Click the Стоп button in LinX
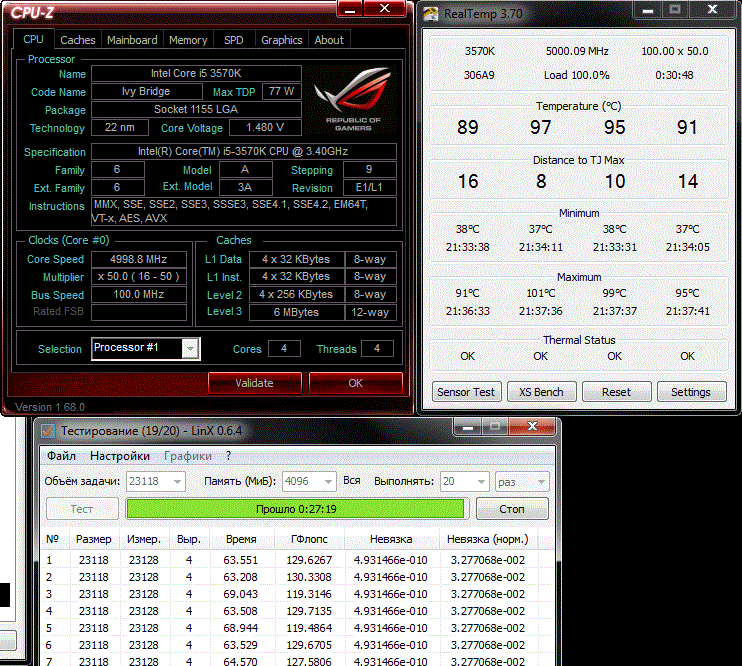Viewport: 742px width, 666px height. [512, 509]
